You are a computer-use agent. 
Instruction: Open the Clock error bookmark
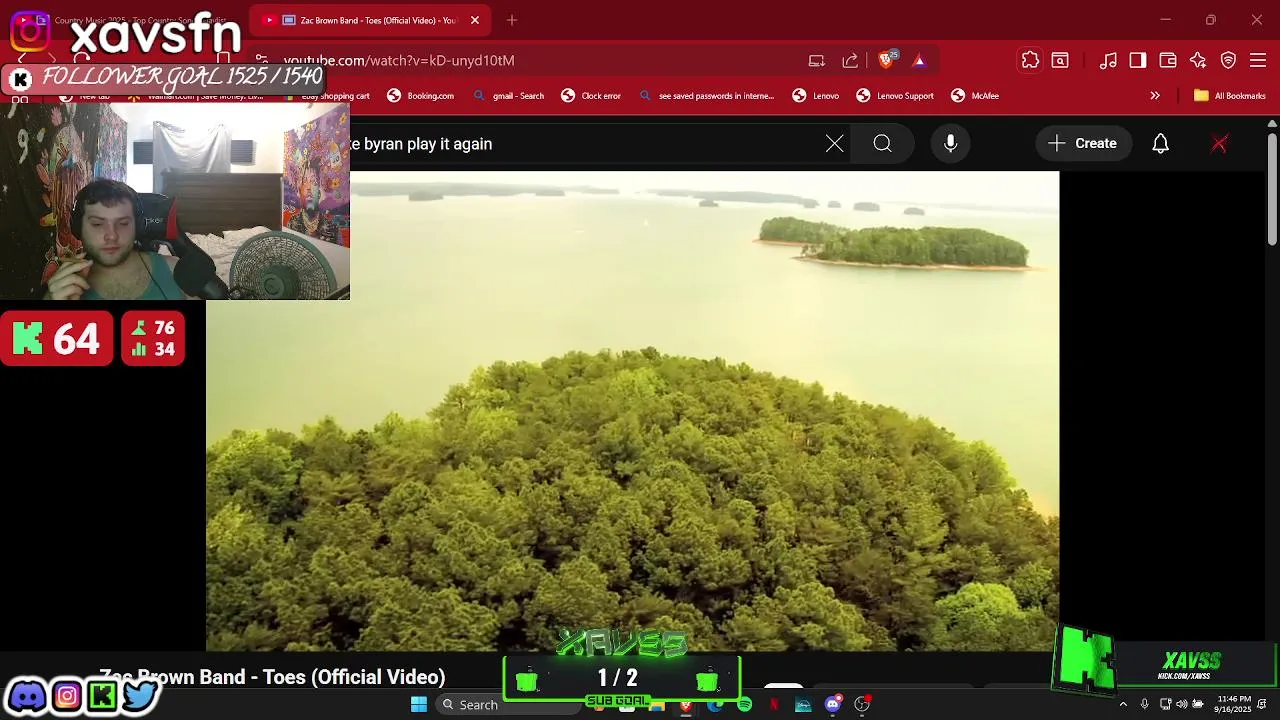click(x=591, y=96)
